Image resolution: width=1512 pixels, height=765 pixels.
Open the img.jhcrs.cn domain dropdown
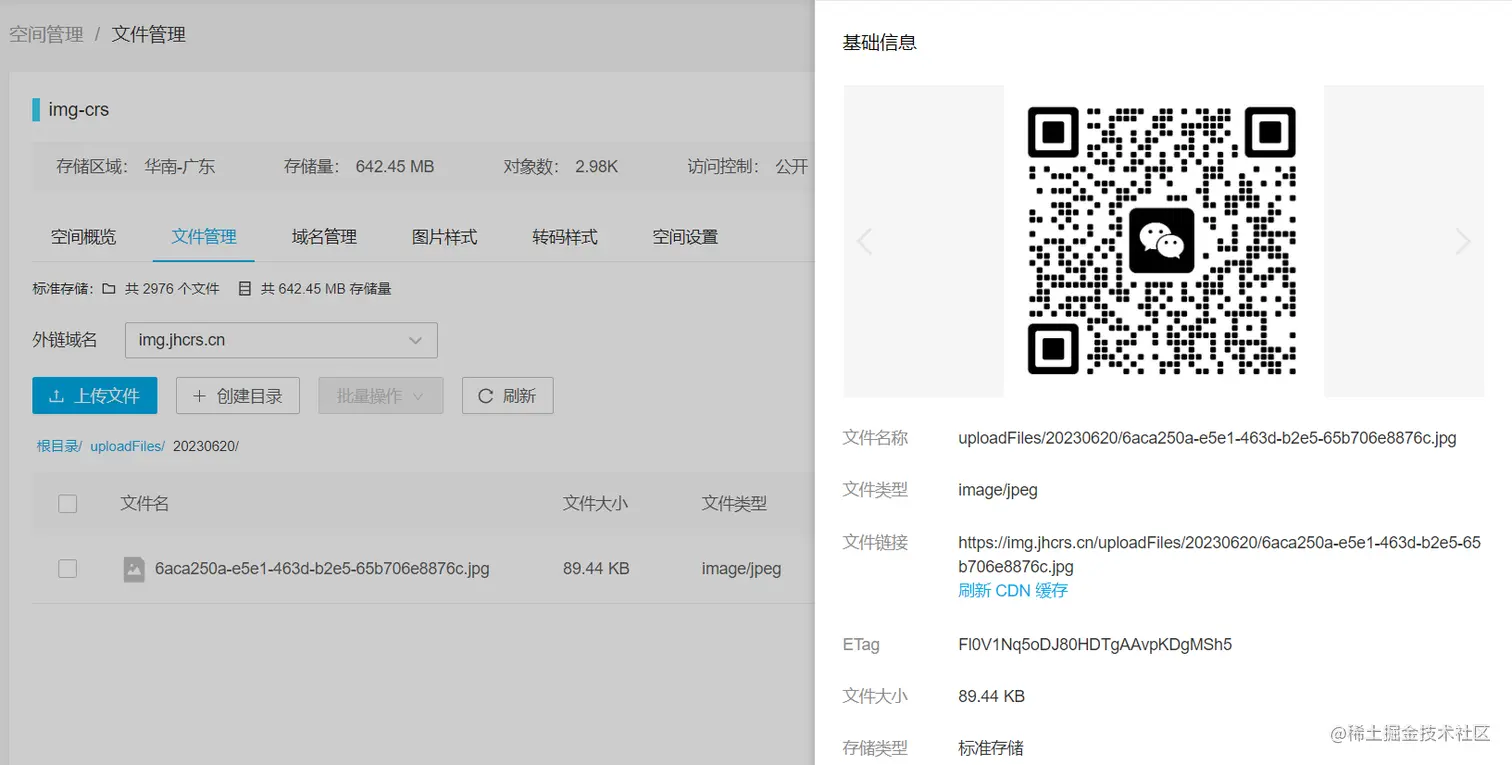tap(281, 340)
